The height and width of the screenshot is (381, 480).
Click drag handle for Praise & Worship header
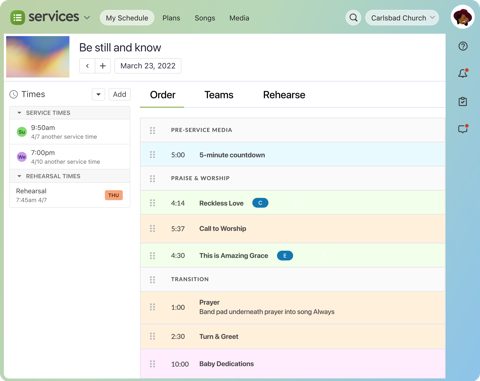[152, 179]
